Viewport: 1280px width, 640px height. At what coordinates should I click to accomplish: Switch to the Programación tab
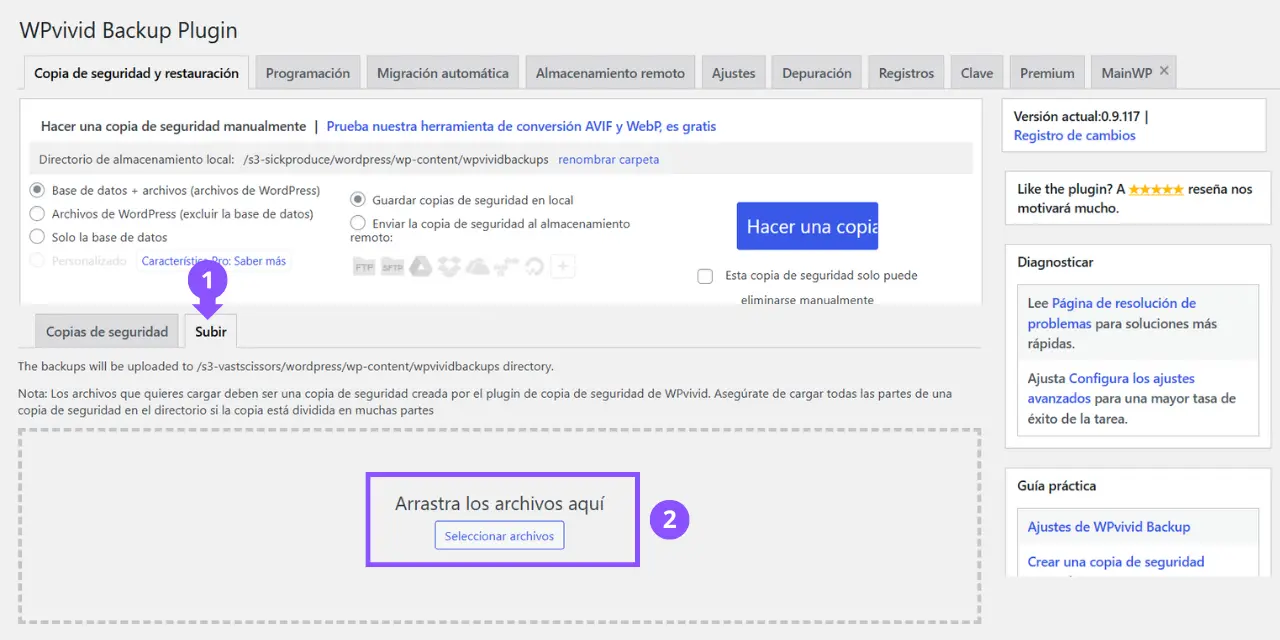(x=308, y=73)
